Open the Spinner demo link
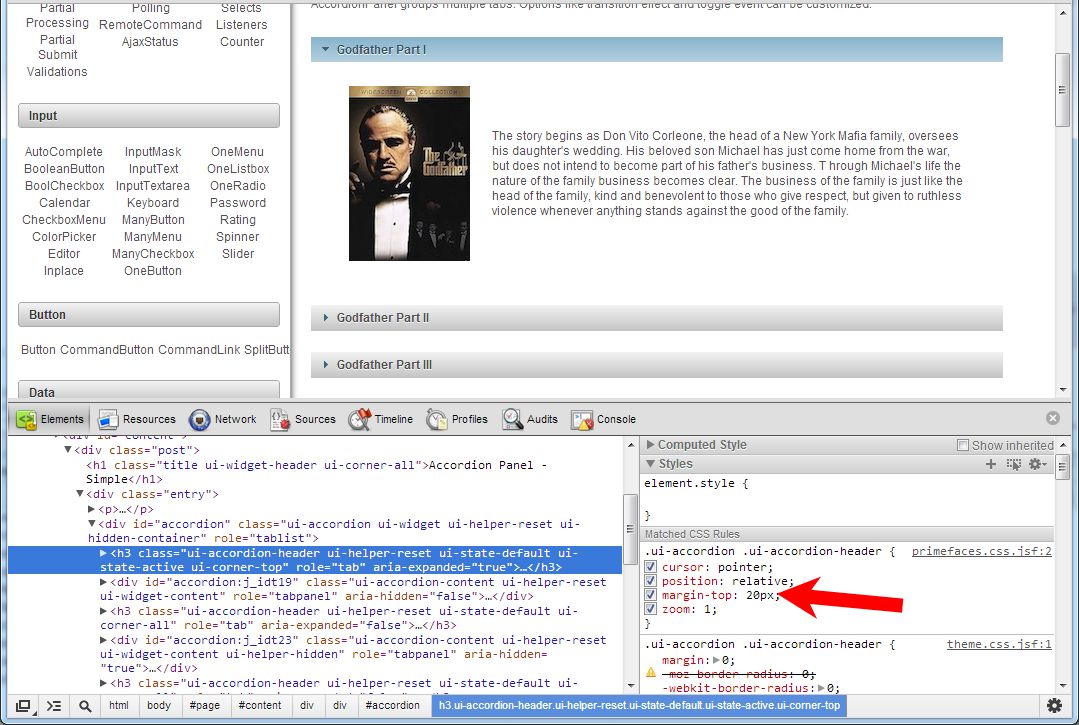The height and width of the screenshot is (725, 1079). click(237, 237)
